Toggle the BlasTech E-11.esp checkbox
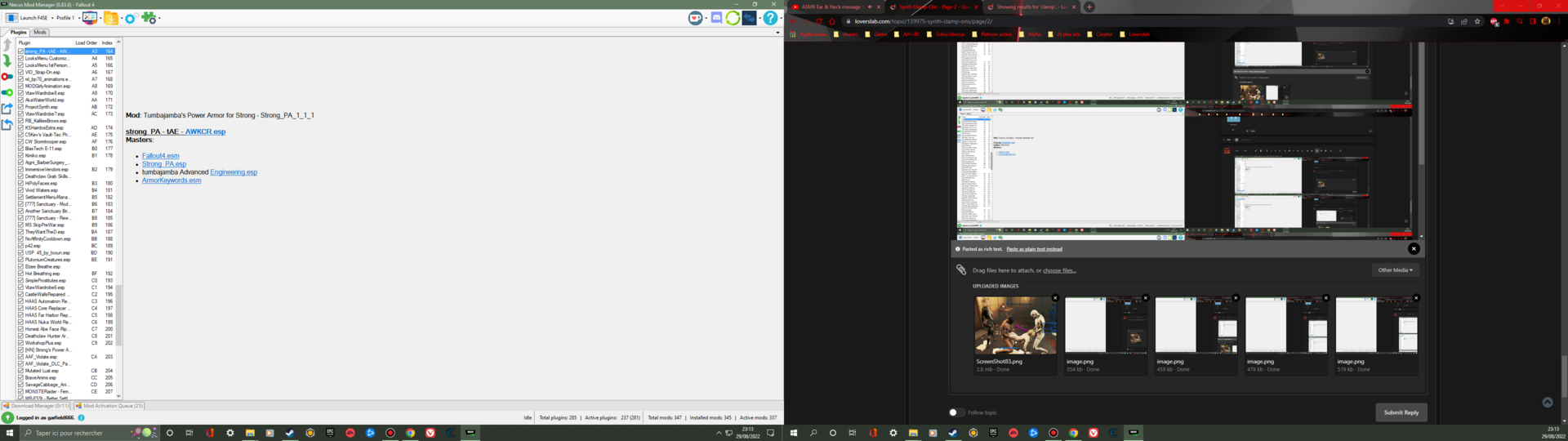The image size is (1568, 441). 20,149
